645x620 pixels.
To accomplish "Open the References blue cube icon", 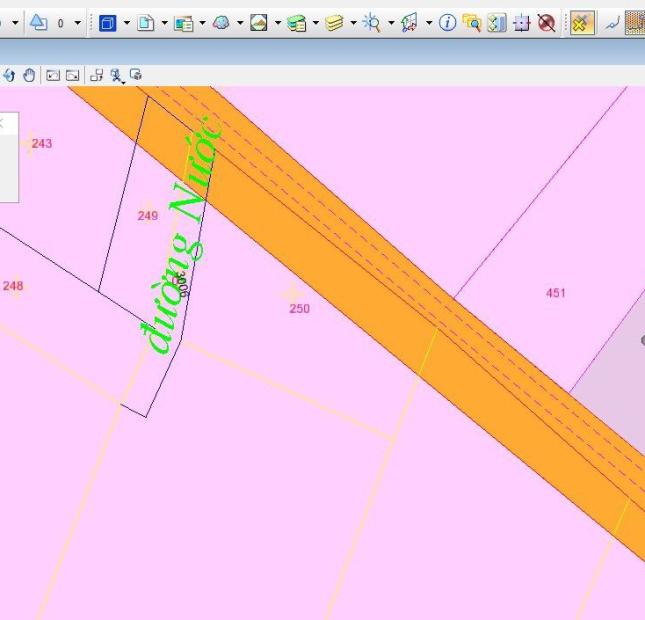I will click(108, 23).
